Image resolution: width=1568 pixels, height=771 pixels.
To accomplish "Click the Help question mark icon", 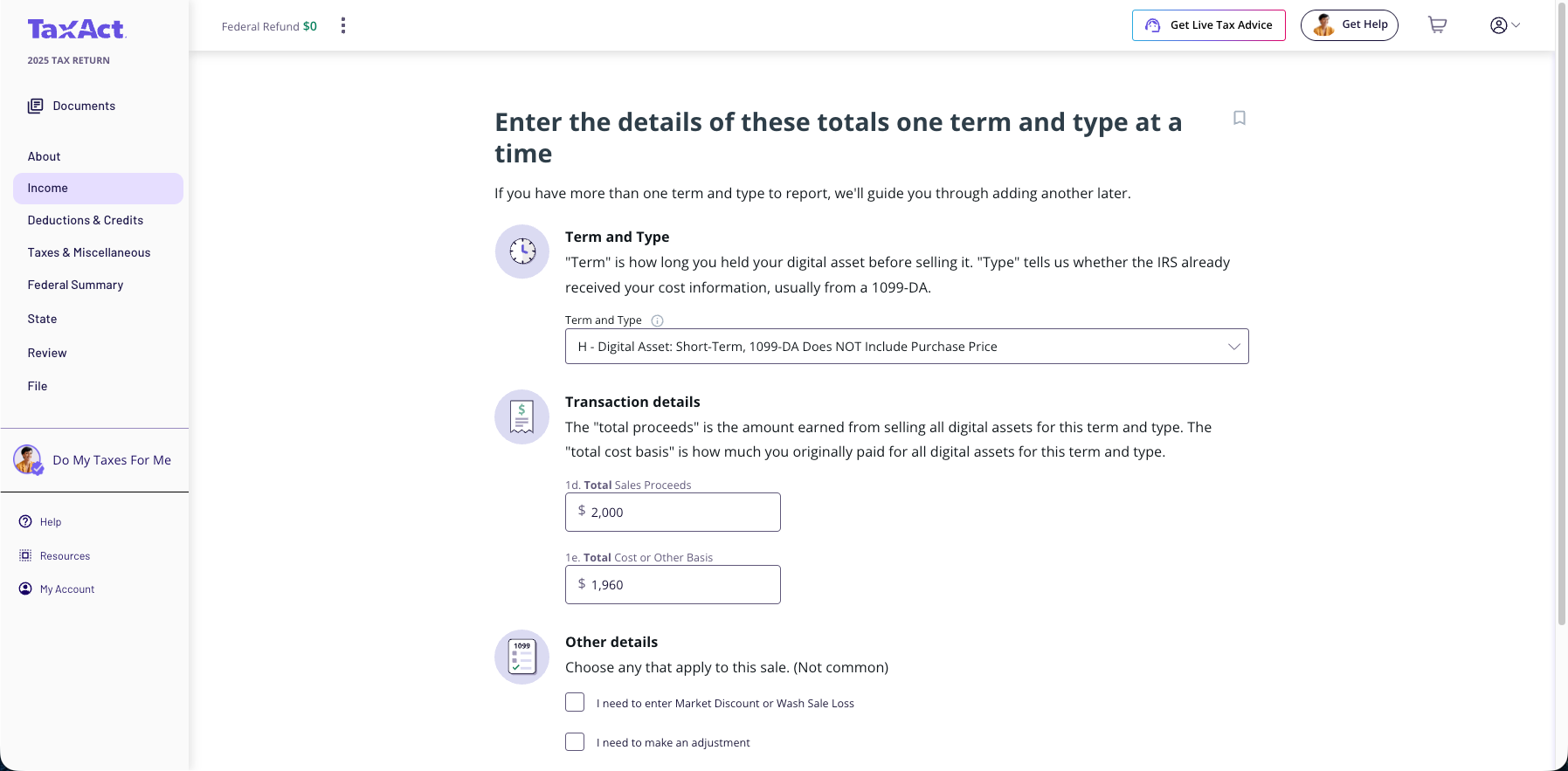I will pyautogui.click(x=25, y=521).
